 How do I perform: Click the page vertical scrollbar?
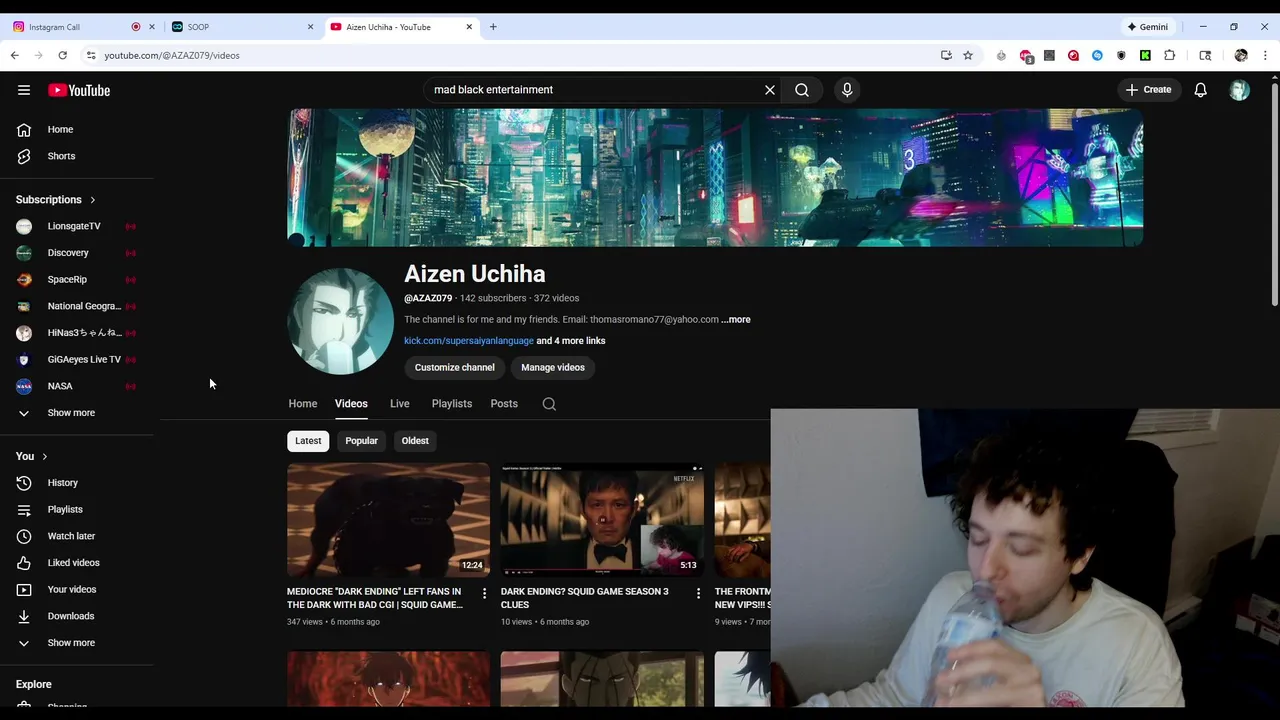(1274, 195)
